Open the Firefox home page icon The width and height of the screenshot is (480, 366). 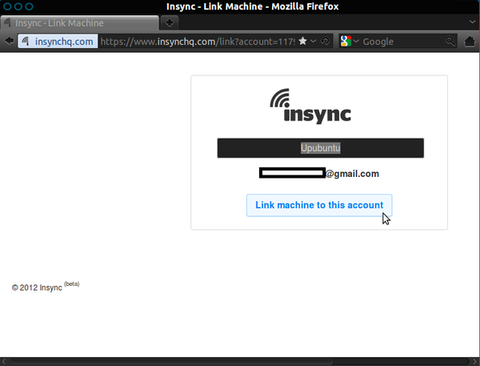click(470, 41)
